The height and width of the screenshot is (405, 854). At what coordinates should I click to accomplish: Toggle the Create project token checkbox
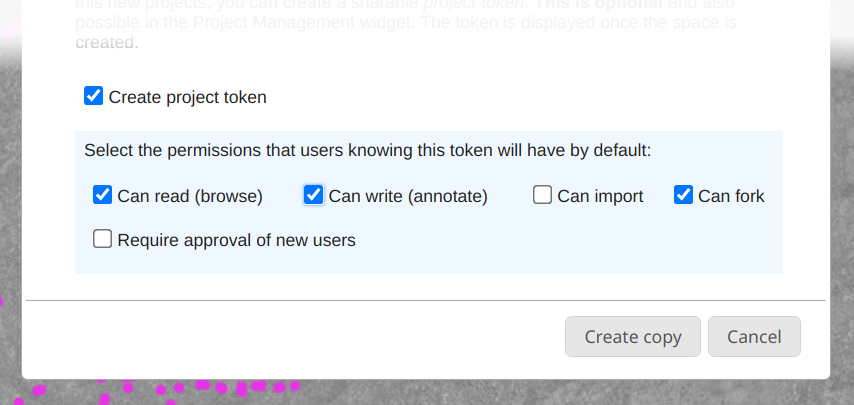(x=93, y=96)
